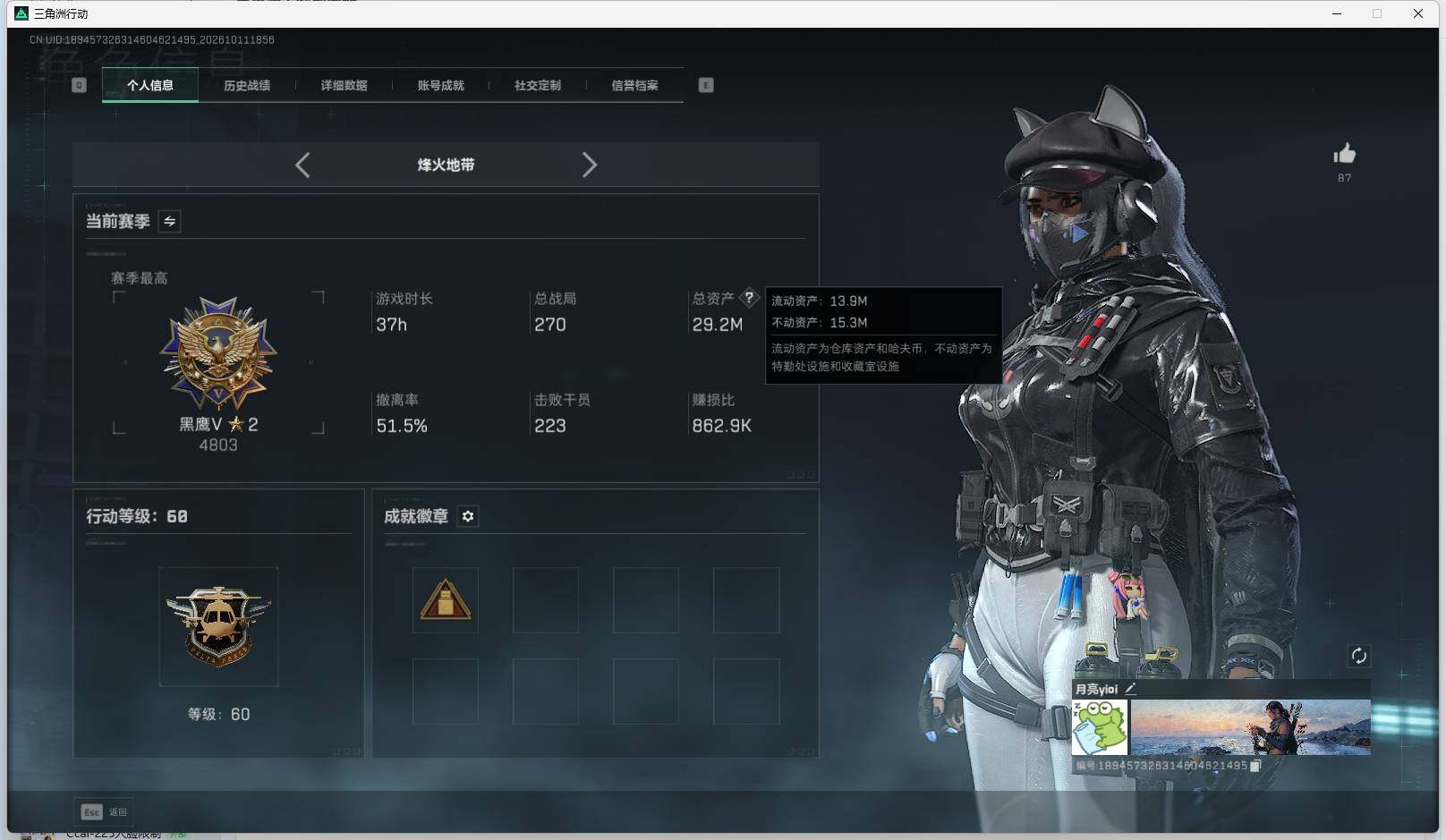Image resolution: width=1446 pixels, height=840 pixels.
Task: Click the Q previous-tab key icon
Action: click(79, 85)
